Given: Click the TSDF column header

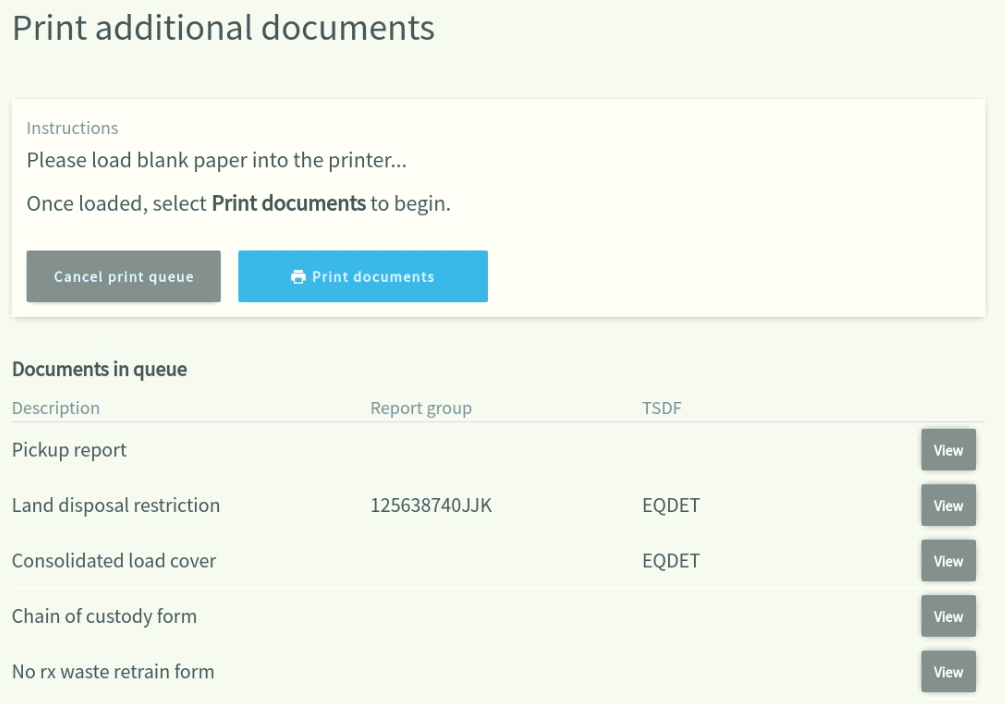Looking at the screenshot, I should click(662, 408).
